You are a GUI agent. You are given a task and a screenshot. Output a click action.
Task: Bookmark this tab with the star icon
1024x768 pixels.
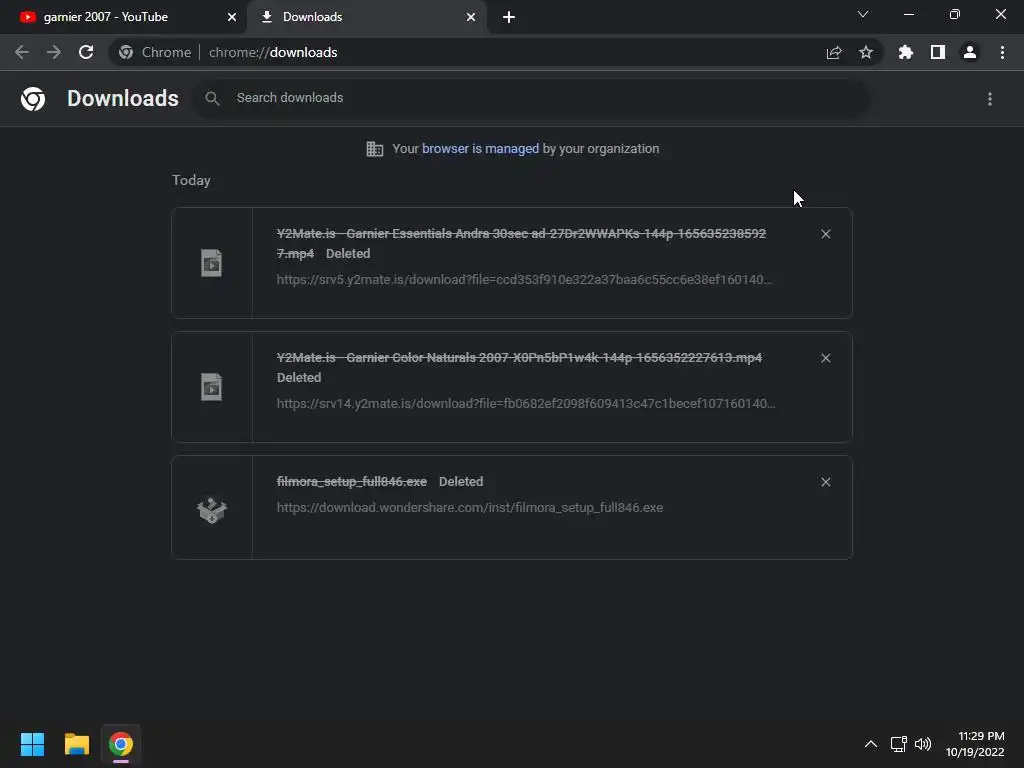tap(866, 52)
